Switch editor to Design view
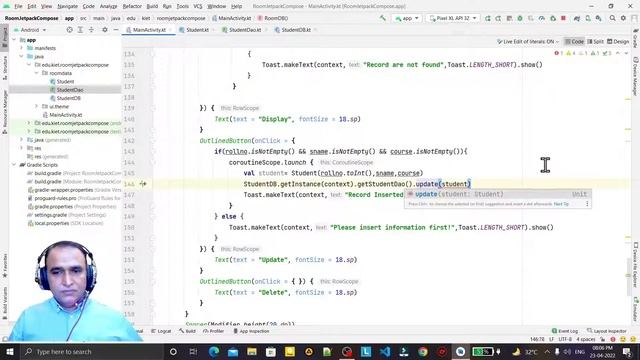The width and height of the screenshot is (640, 360). 618,42
